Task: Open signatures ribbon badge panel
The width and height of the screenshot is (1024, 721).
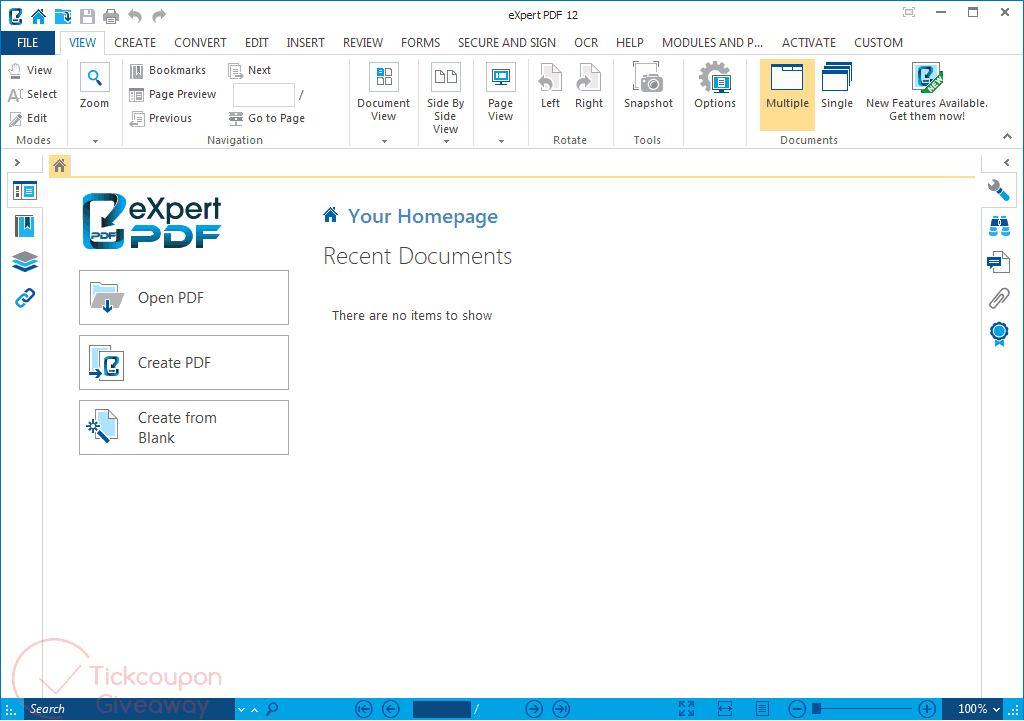Action: coord(999,334)
